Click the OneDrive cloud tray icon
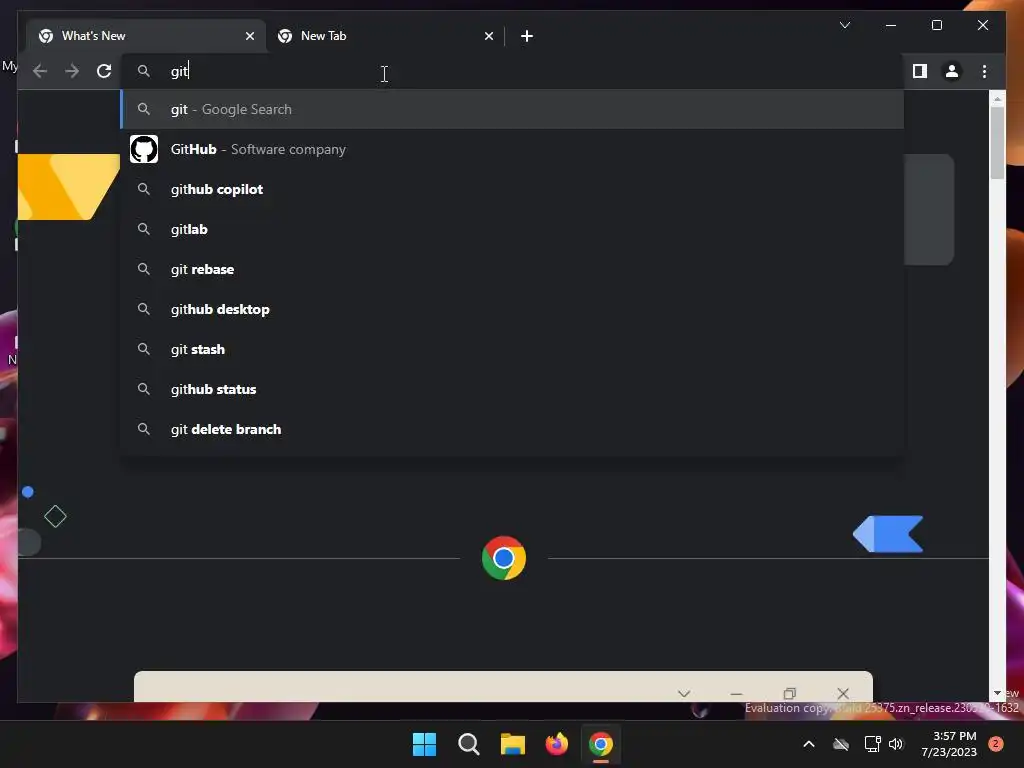The height and width of the screenshot is (768, 1024). pyautogui.click(x=841, y=744)
